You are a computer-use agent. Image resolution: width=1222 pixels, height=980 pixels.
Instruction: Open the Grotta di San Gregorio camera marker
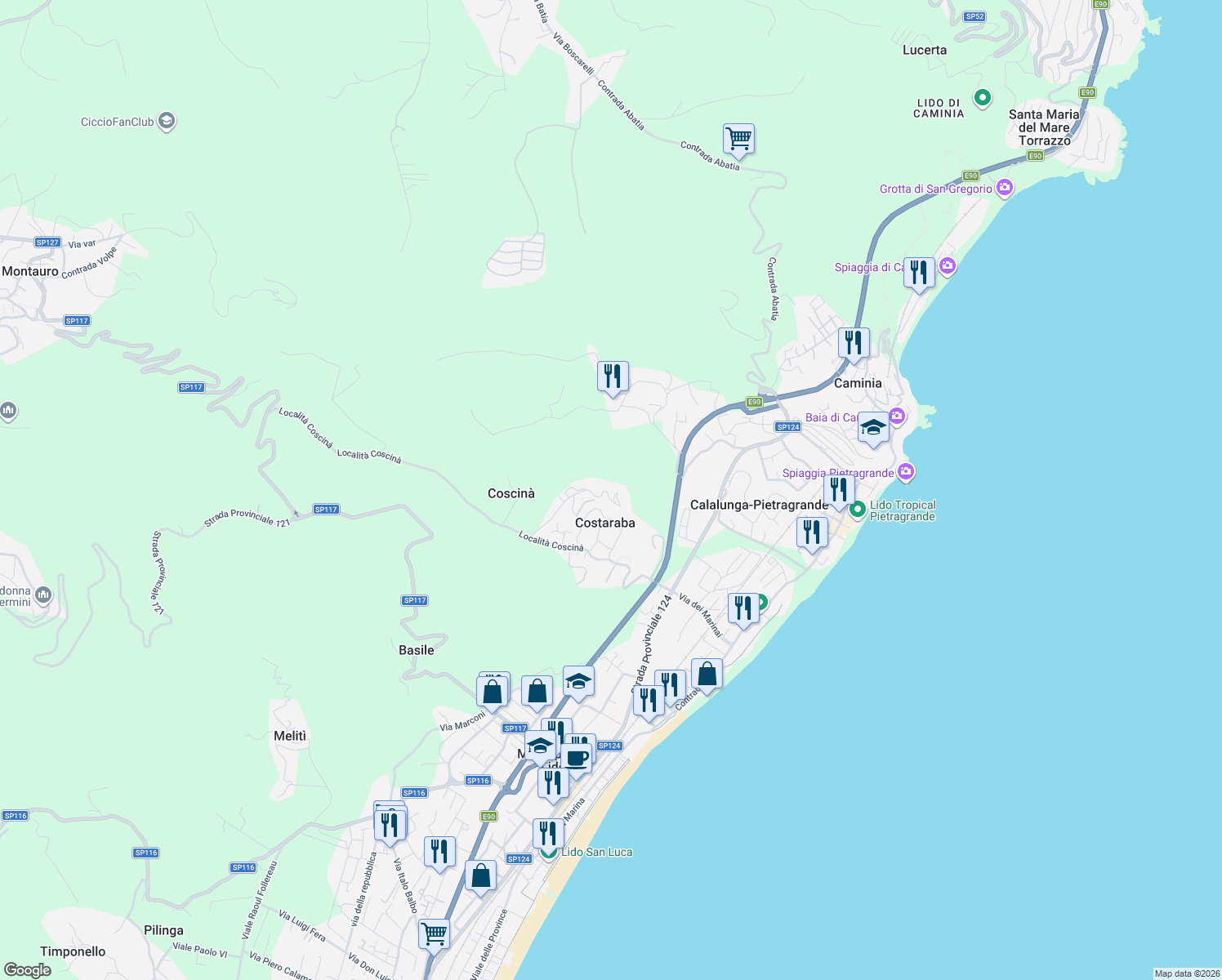(1005, 189)
